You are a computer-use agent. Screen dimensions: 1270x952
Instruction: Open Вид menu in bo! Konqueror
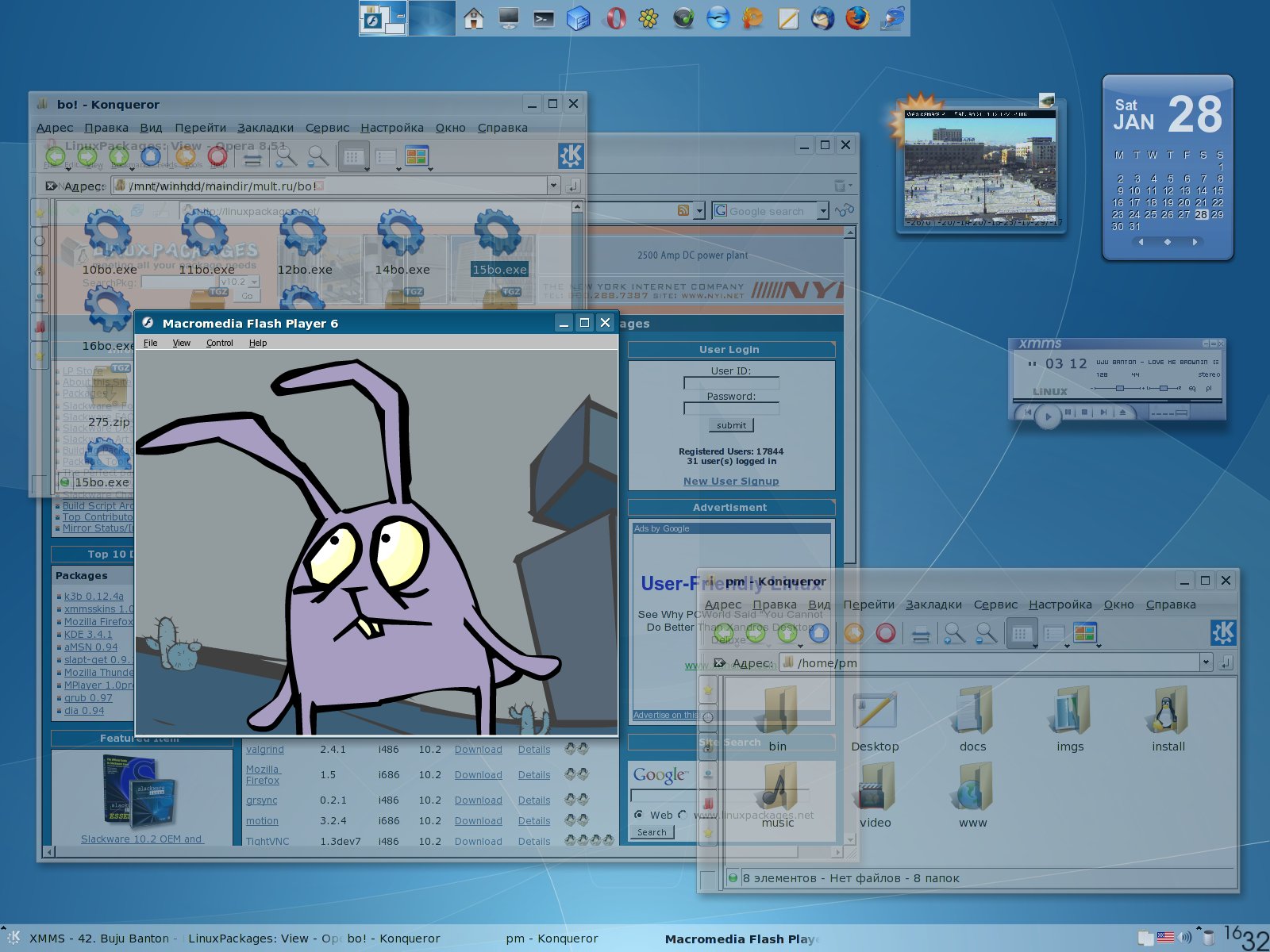(151, 128)
